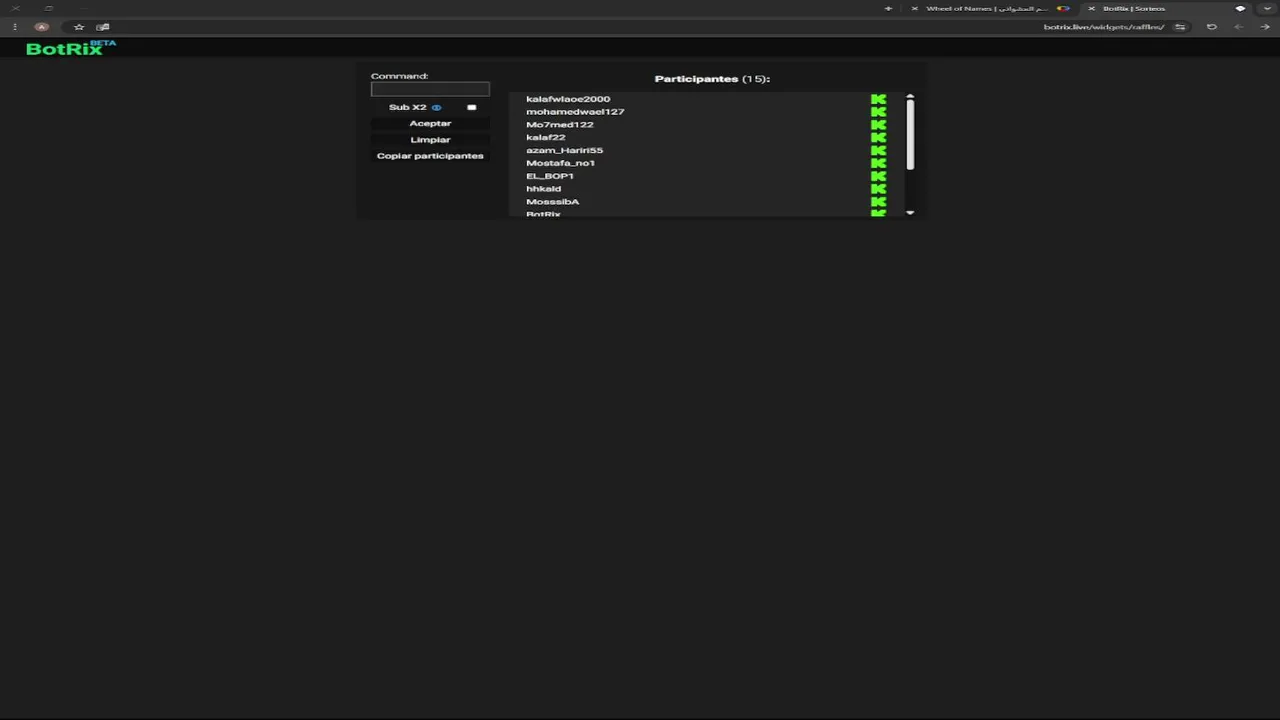Select participant azam_Hariri55

pos(565,150)
